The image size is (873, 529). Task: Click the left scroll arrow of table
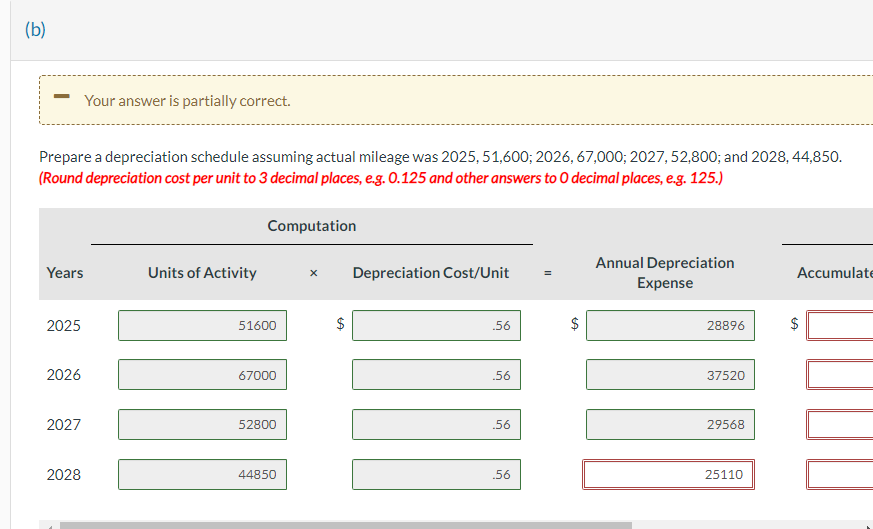click(x=50, y=526)
